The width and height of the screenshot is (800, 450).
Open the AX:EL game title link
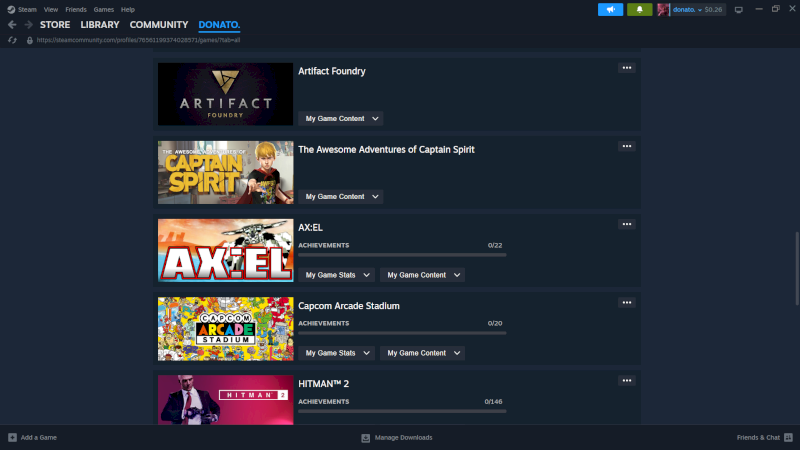[310, 228]
